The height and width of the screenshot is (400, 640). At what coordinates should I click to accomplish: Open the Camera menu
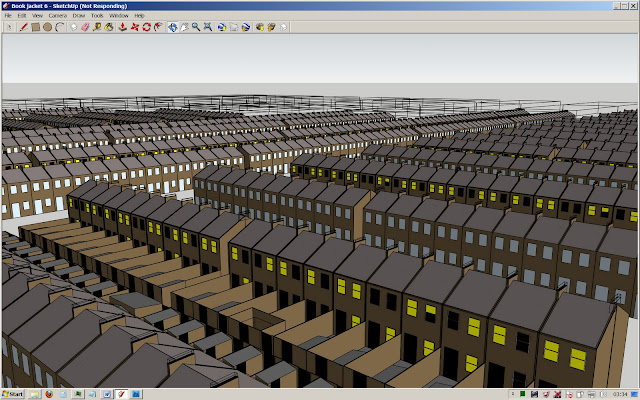[x=58, y=16]
